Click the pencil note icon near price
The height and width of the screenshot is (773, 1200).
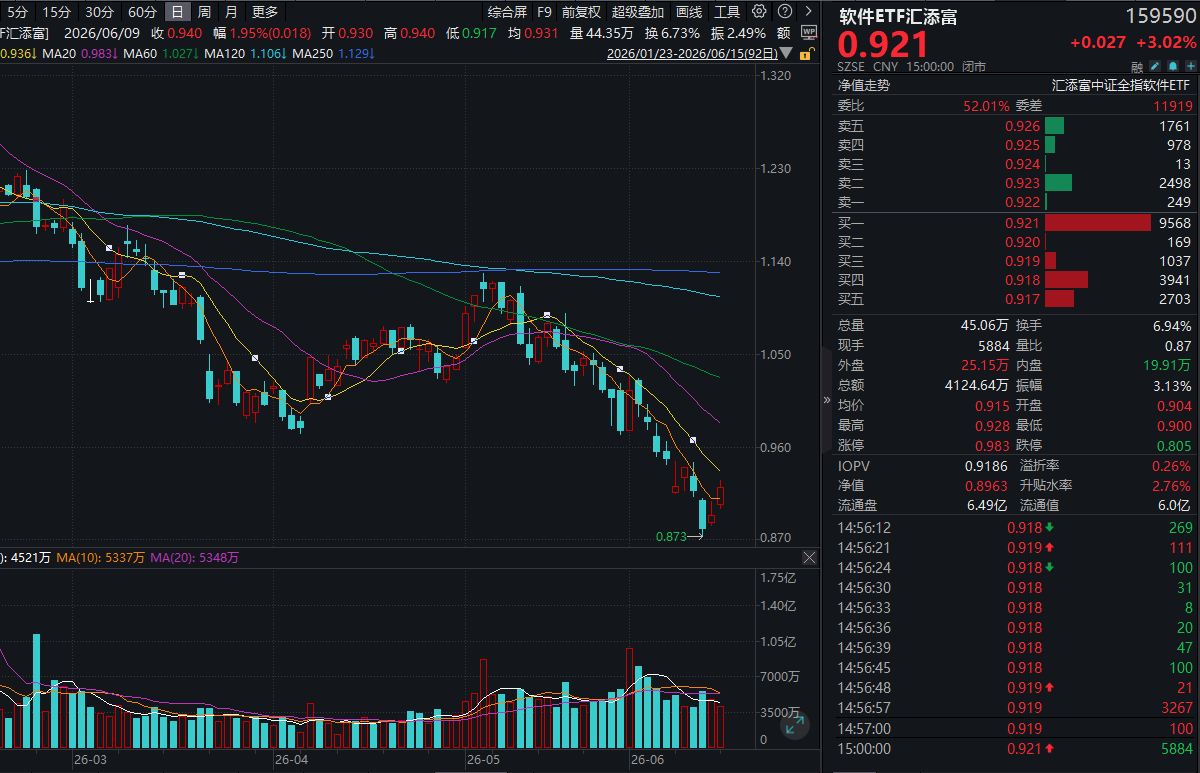(x=1154, y=66)
